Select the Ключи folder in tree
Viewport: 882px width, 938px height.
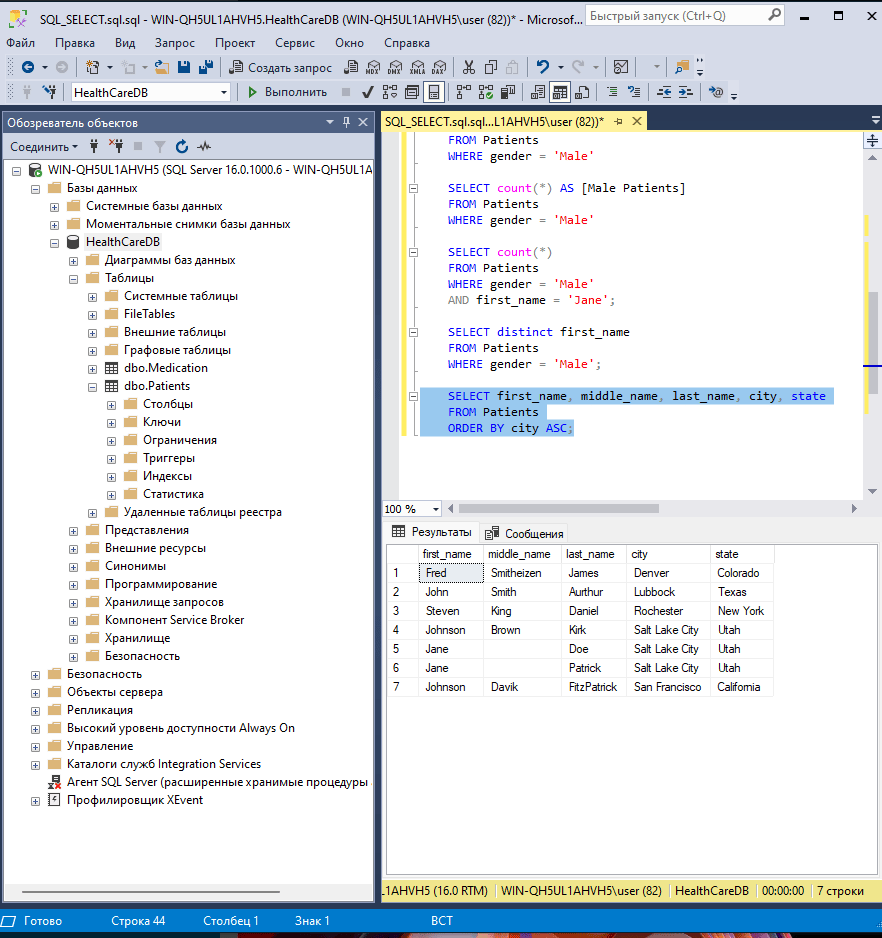[162, 422]
